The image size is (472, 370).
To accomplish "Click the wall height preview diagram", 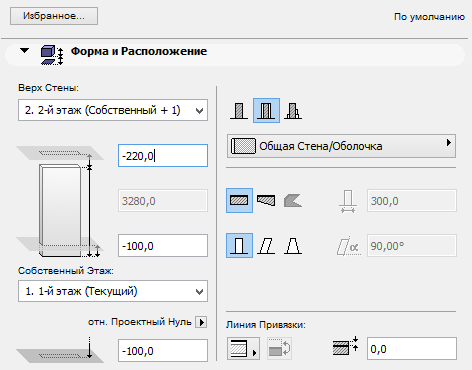I will tap(60, 202).
